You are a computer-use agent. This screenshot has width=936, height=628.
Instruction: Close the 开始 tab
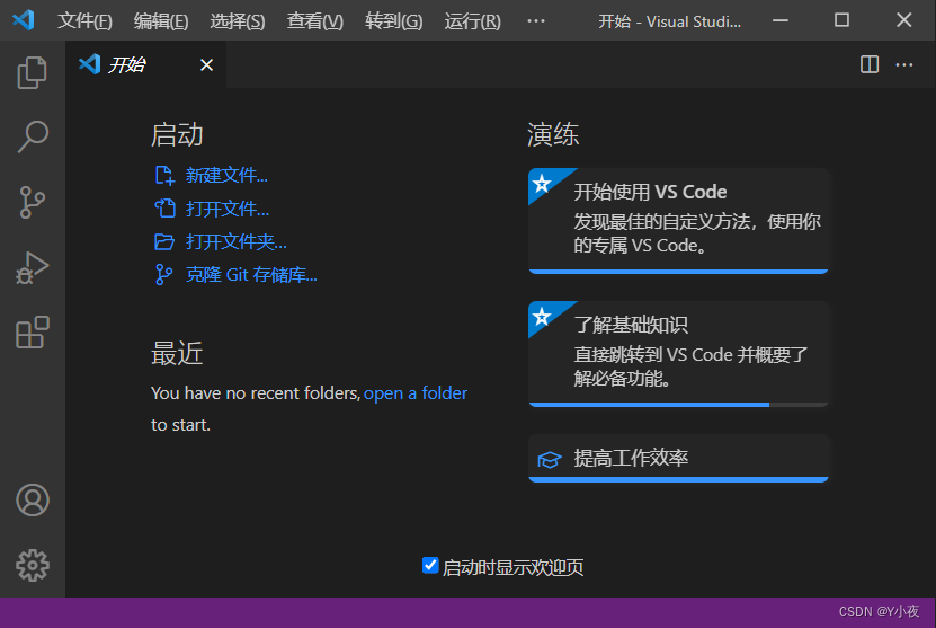(207, 65)
